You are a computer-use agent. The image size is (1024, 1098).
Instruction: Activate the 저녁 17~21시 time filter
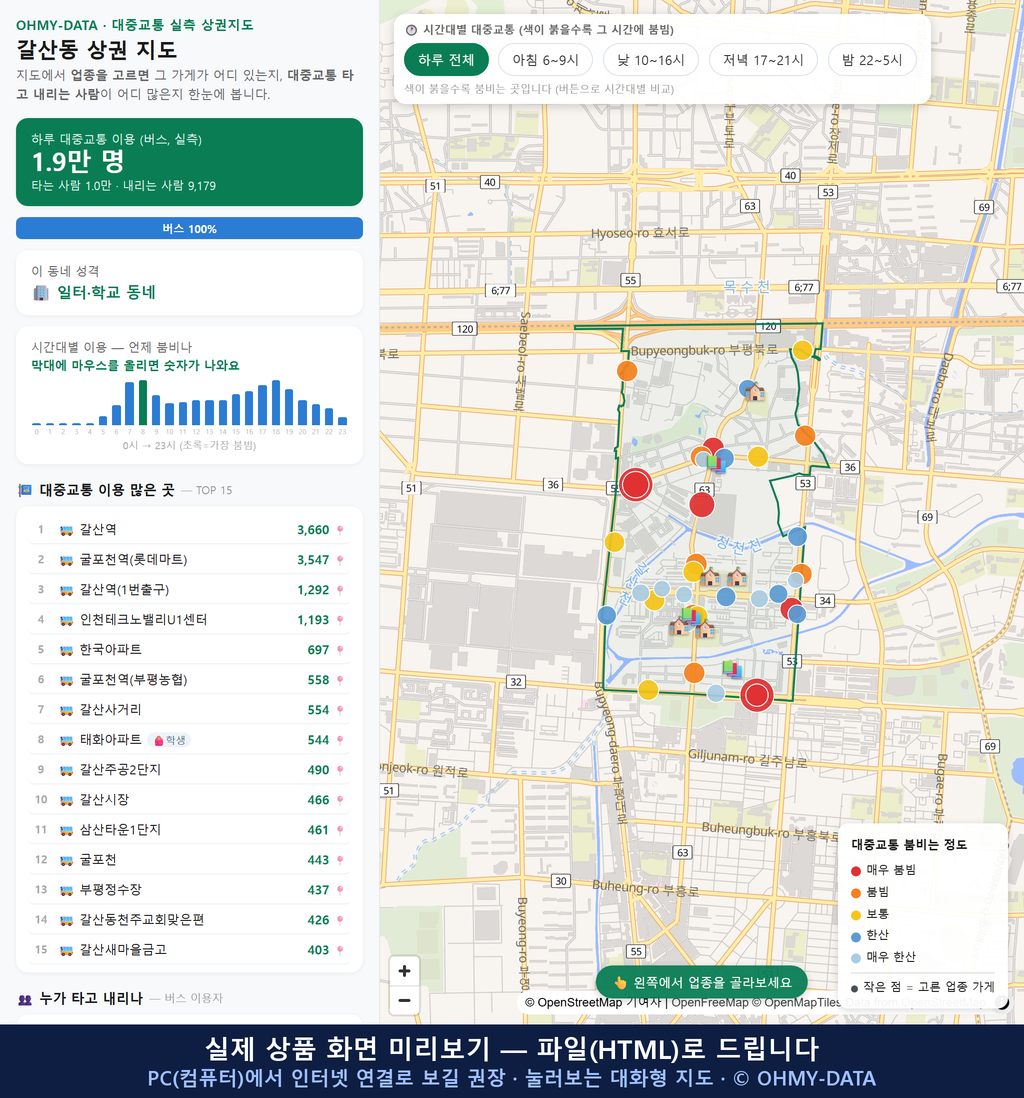tap(763, 60)
